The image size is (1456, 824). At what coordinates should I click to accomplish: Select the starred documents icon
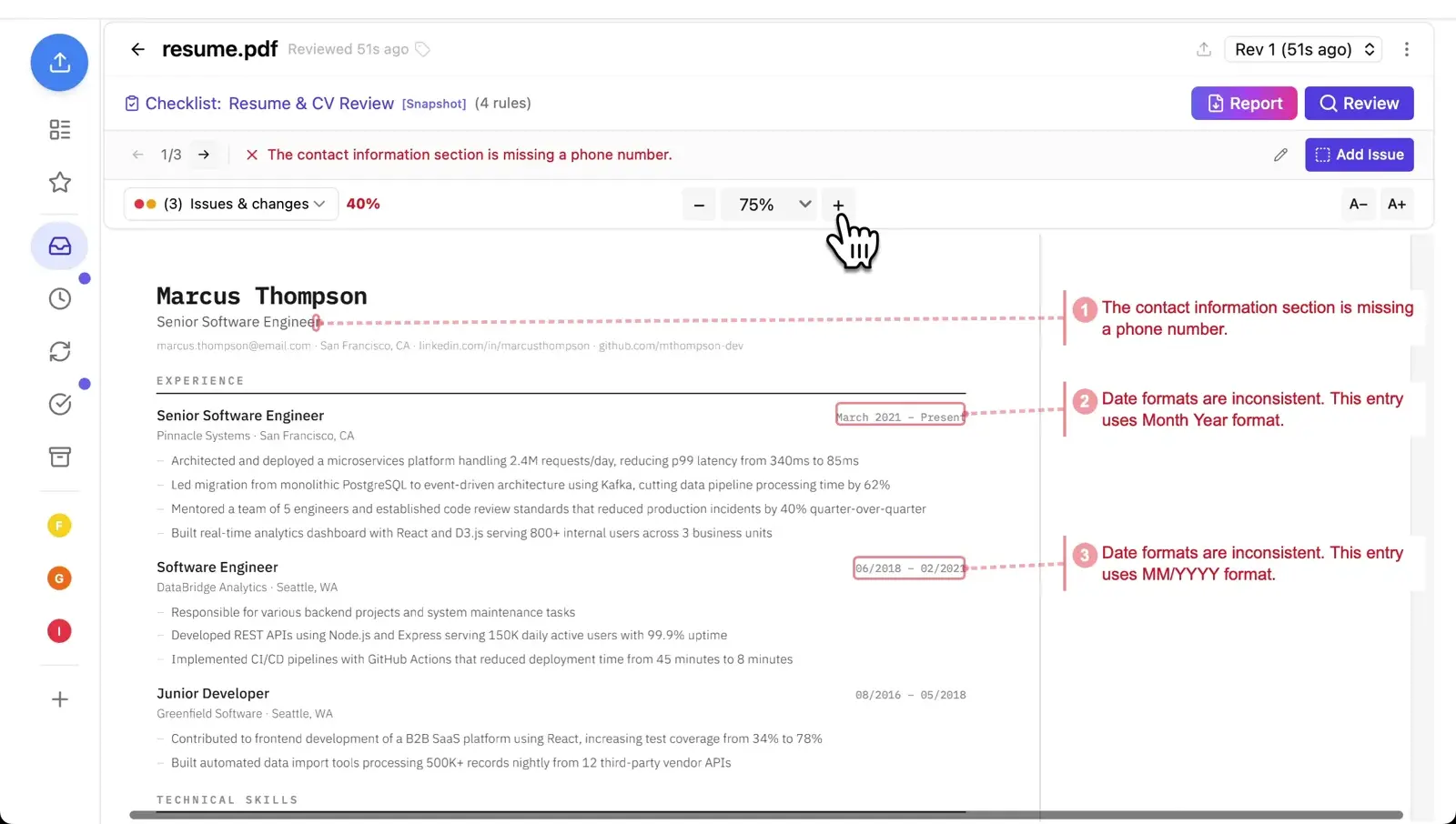58,182
